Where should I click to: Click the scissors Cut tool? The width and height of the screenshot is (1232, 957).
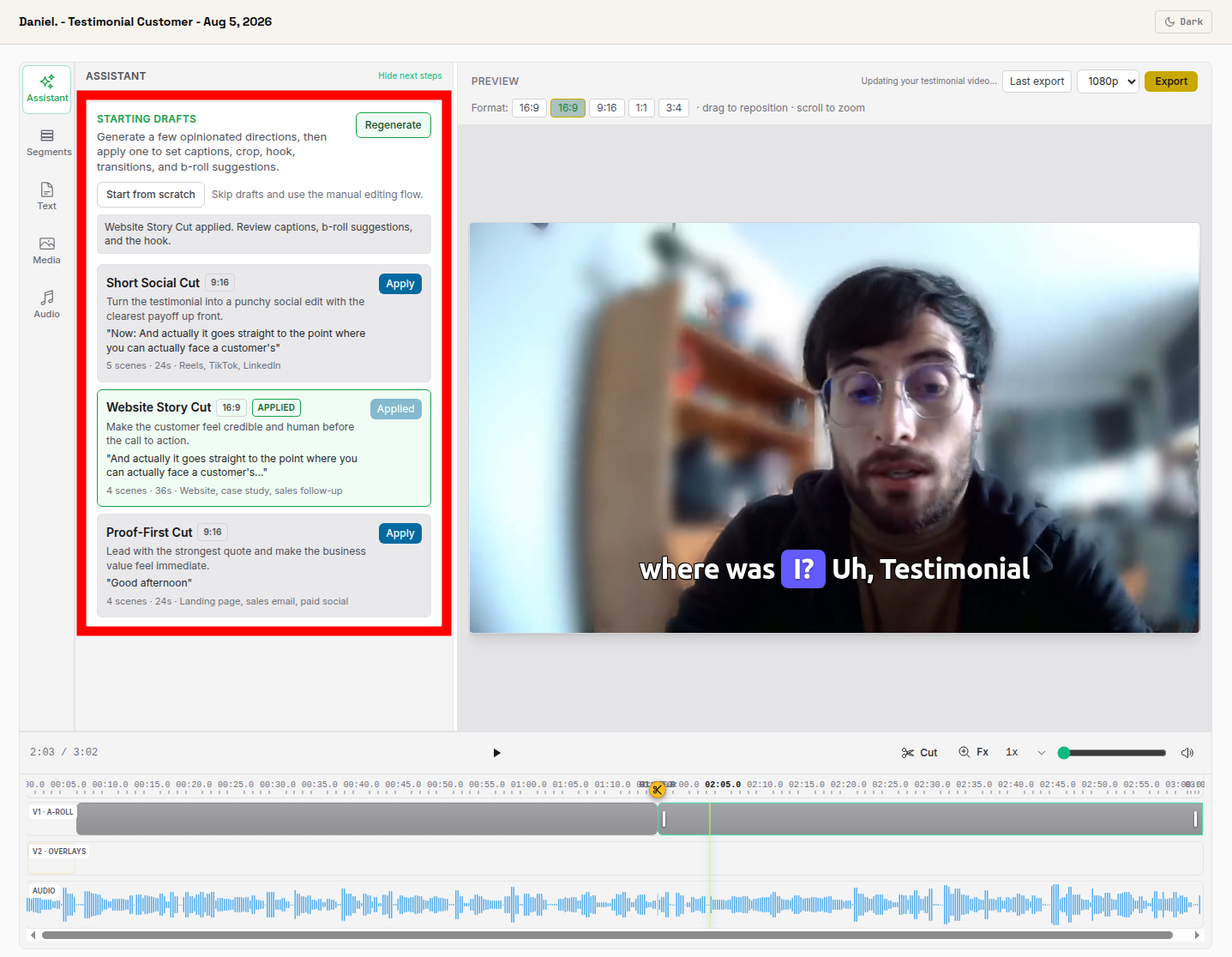coord(919,753)
